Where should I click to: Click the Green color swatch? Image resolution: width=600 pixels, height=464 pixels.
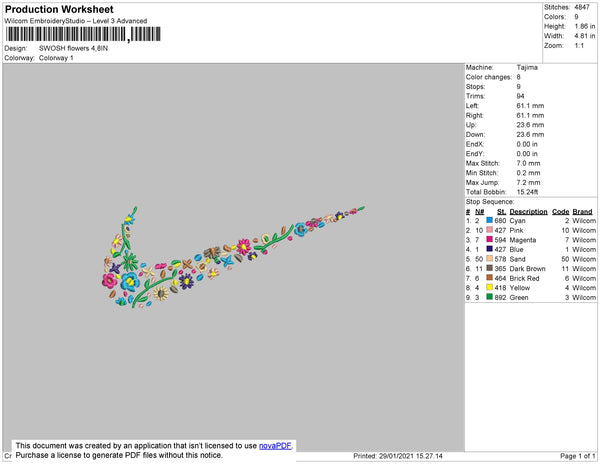click(x=489, y=297)
